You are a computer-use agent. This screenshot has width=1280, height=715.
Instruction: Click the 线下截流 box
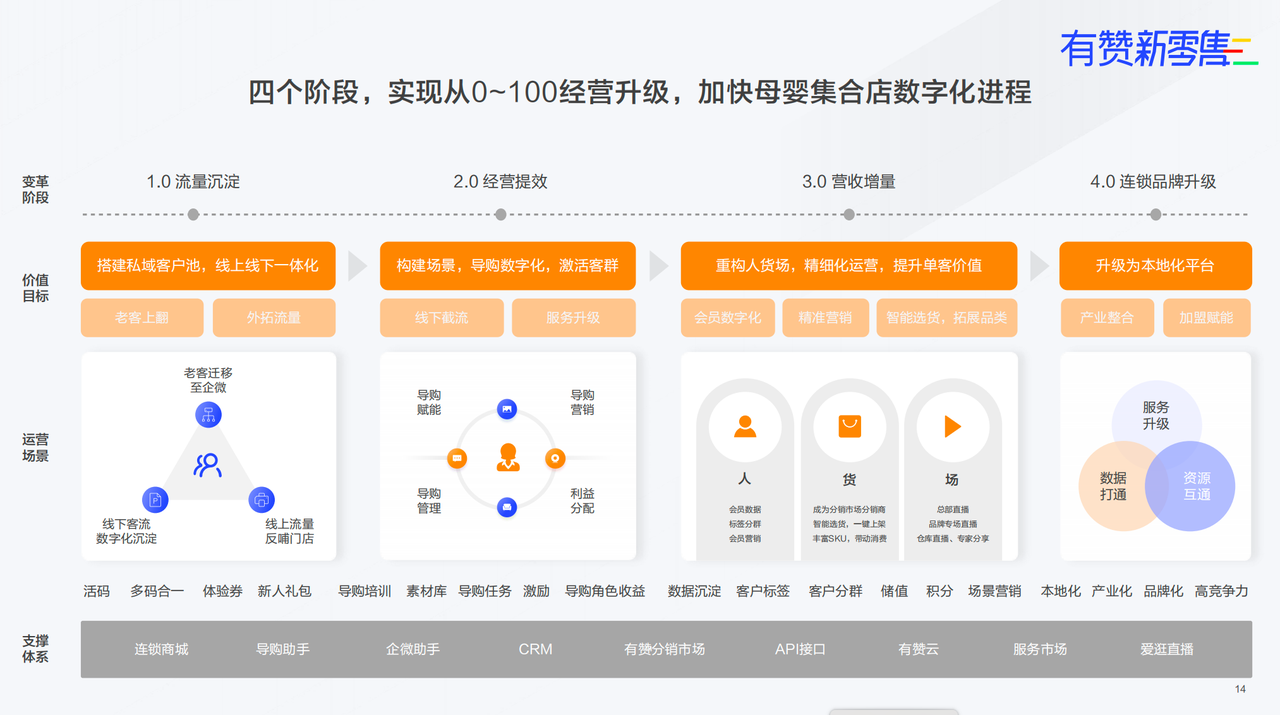441,318
